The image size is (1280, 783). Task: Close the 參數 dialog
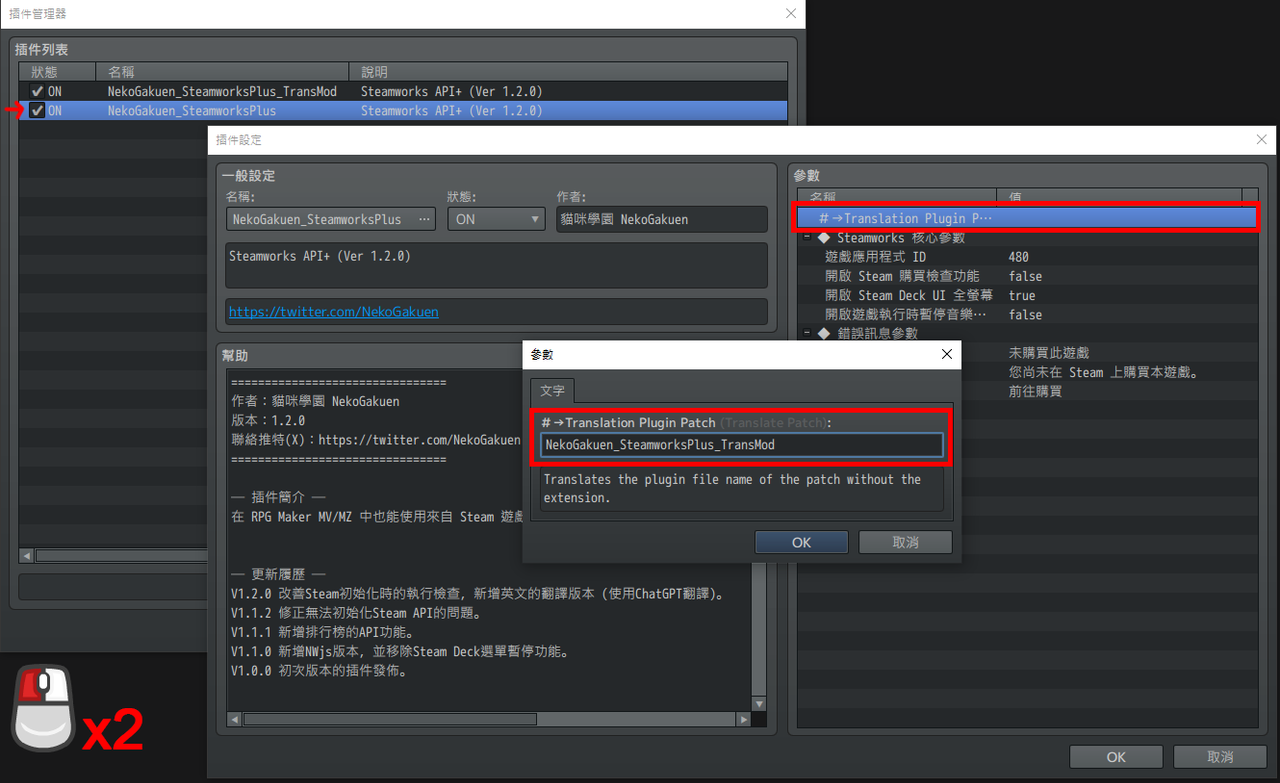click(x=947, y=354)
